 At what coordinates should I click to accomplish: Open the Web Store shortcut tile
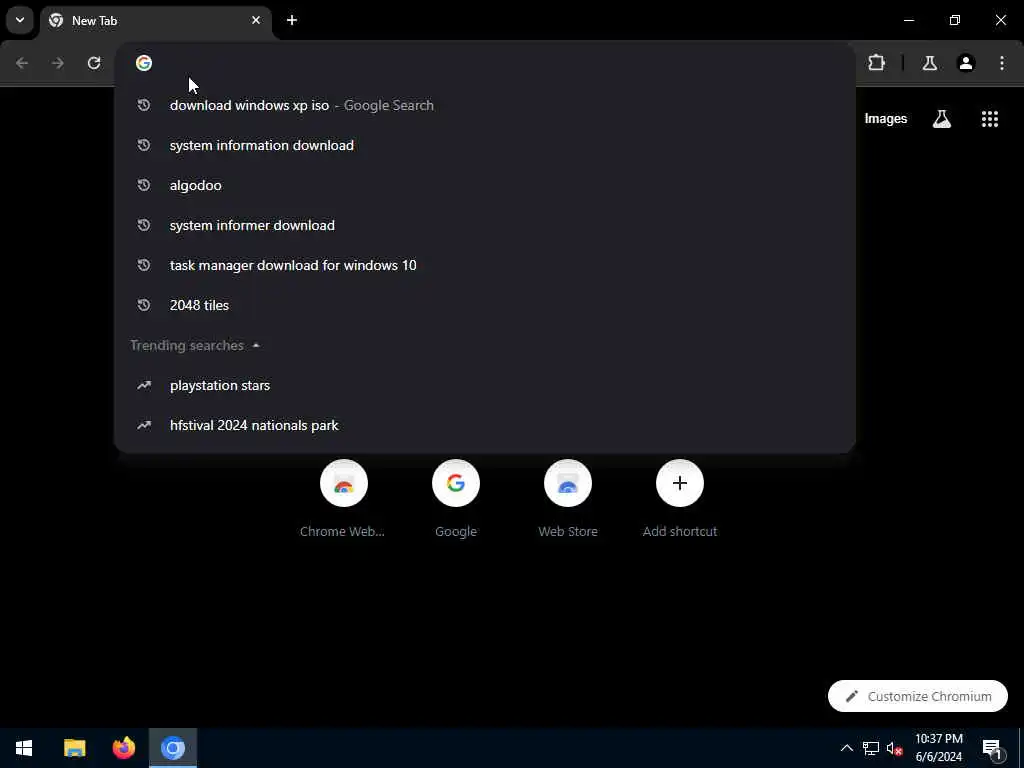[x=568, y=483]
